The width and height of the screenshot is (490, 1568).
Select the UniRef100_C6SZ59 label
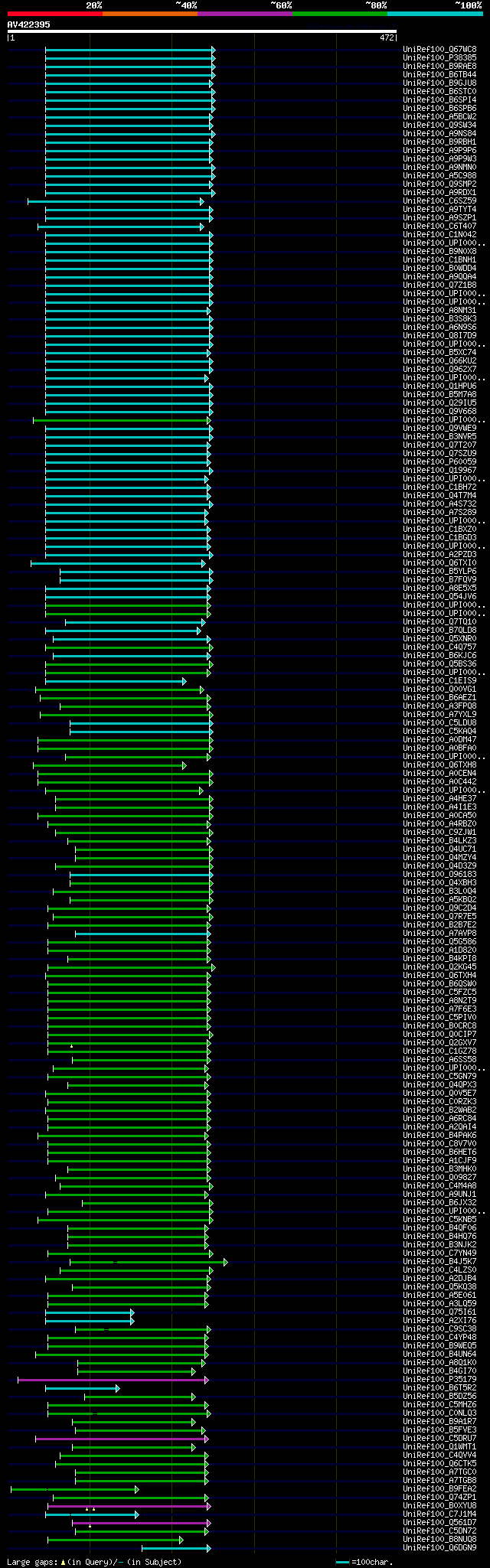coord(439,201)
